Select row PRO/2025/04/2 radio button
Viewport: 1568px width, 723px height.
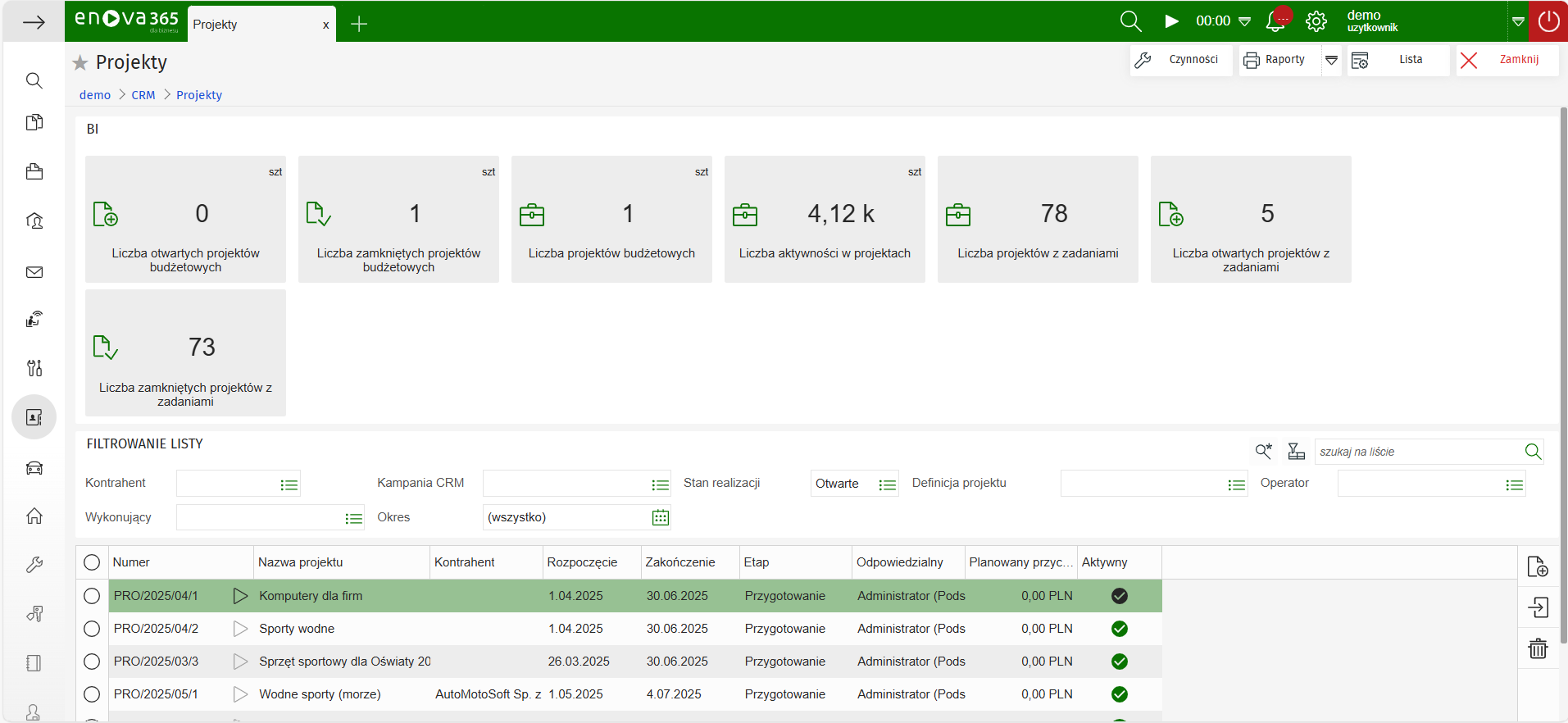point(92,629)
